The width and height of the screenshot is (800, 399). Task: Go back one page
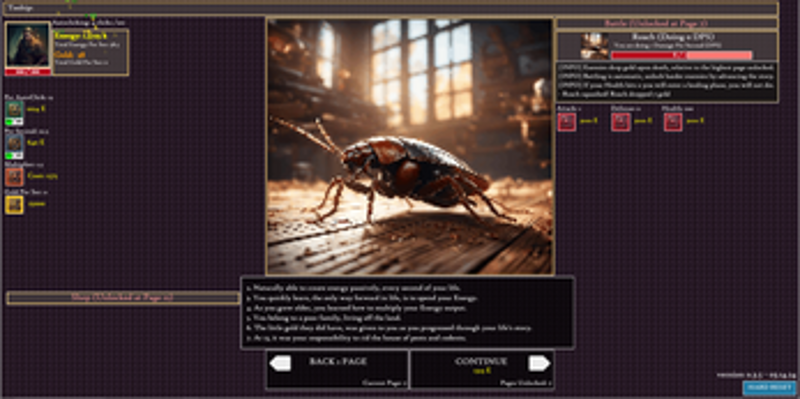[x=337, y=369]
